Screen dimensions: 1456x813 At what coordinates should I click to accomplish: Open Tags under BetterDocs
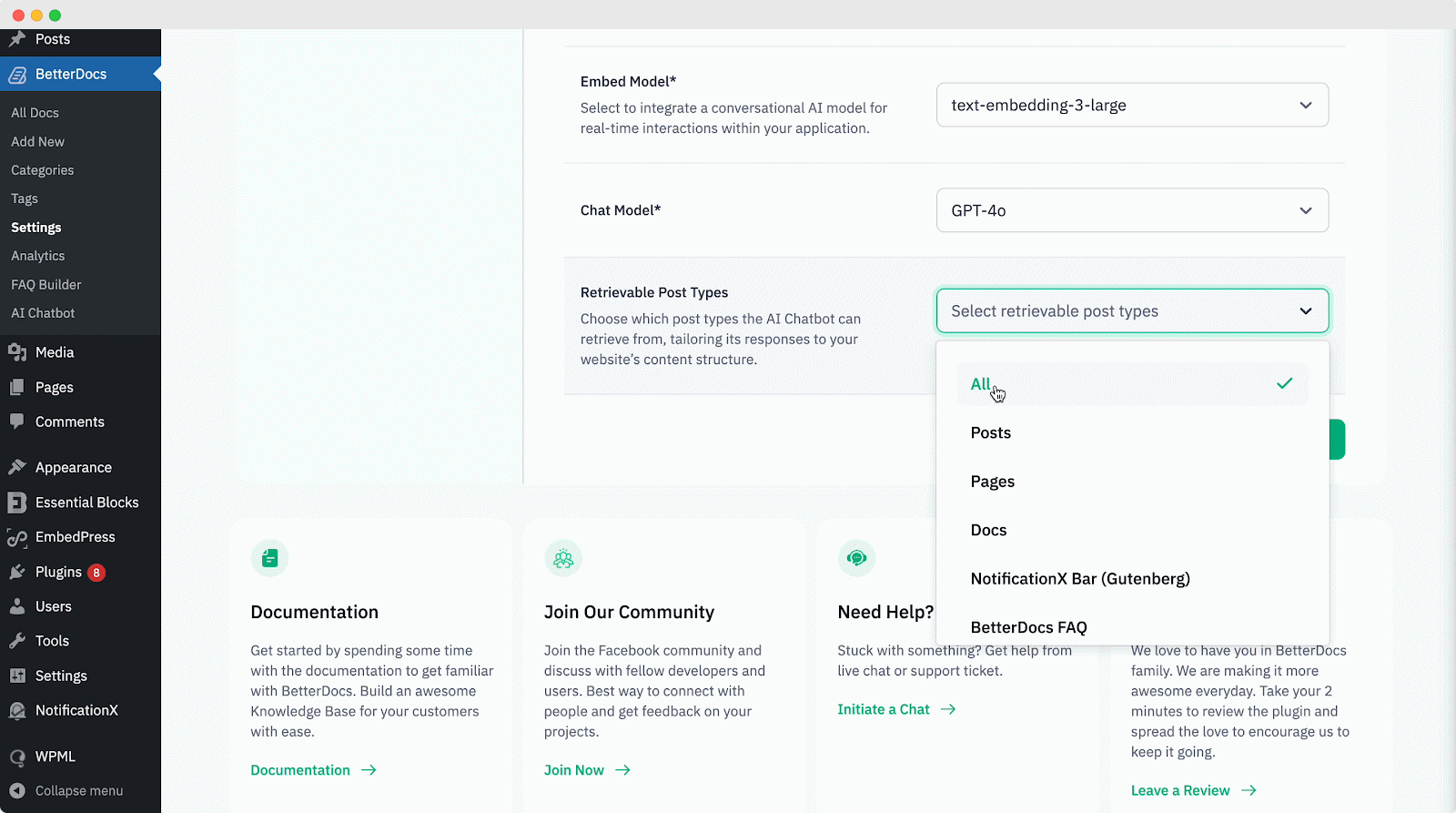pyautogui.click(x=25, y=198)
